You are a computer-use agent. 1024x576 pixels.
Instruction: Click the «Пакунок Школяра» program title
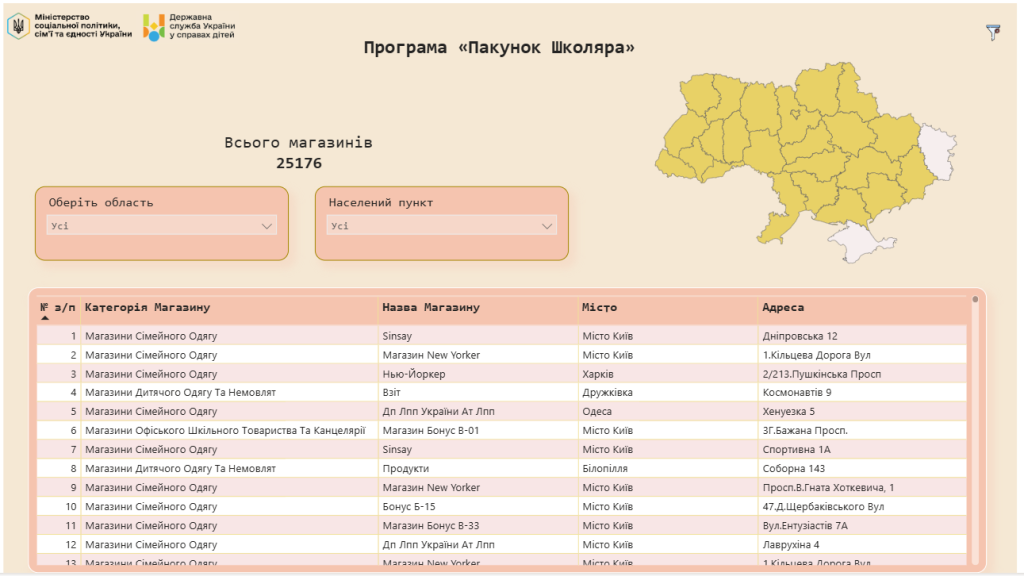(500, 46)
